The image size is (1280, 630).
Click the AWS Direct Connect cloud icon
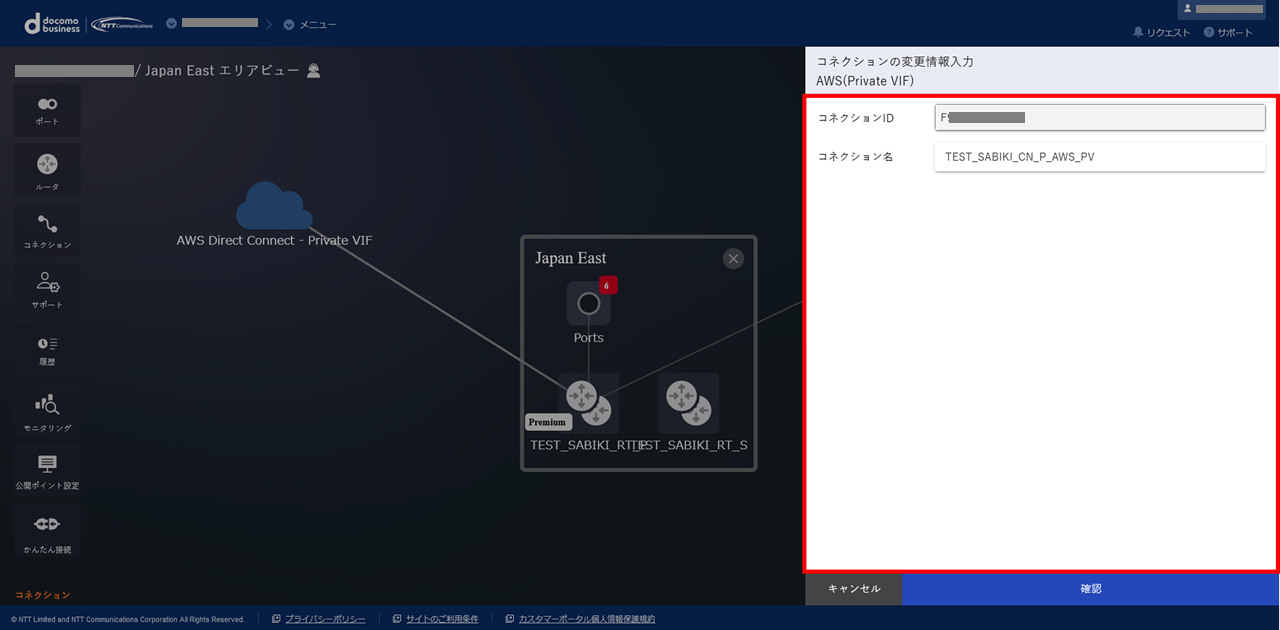[x=273, y=206]
